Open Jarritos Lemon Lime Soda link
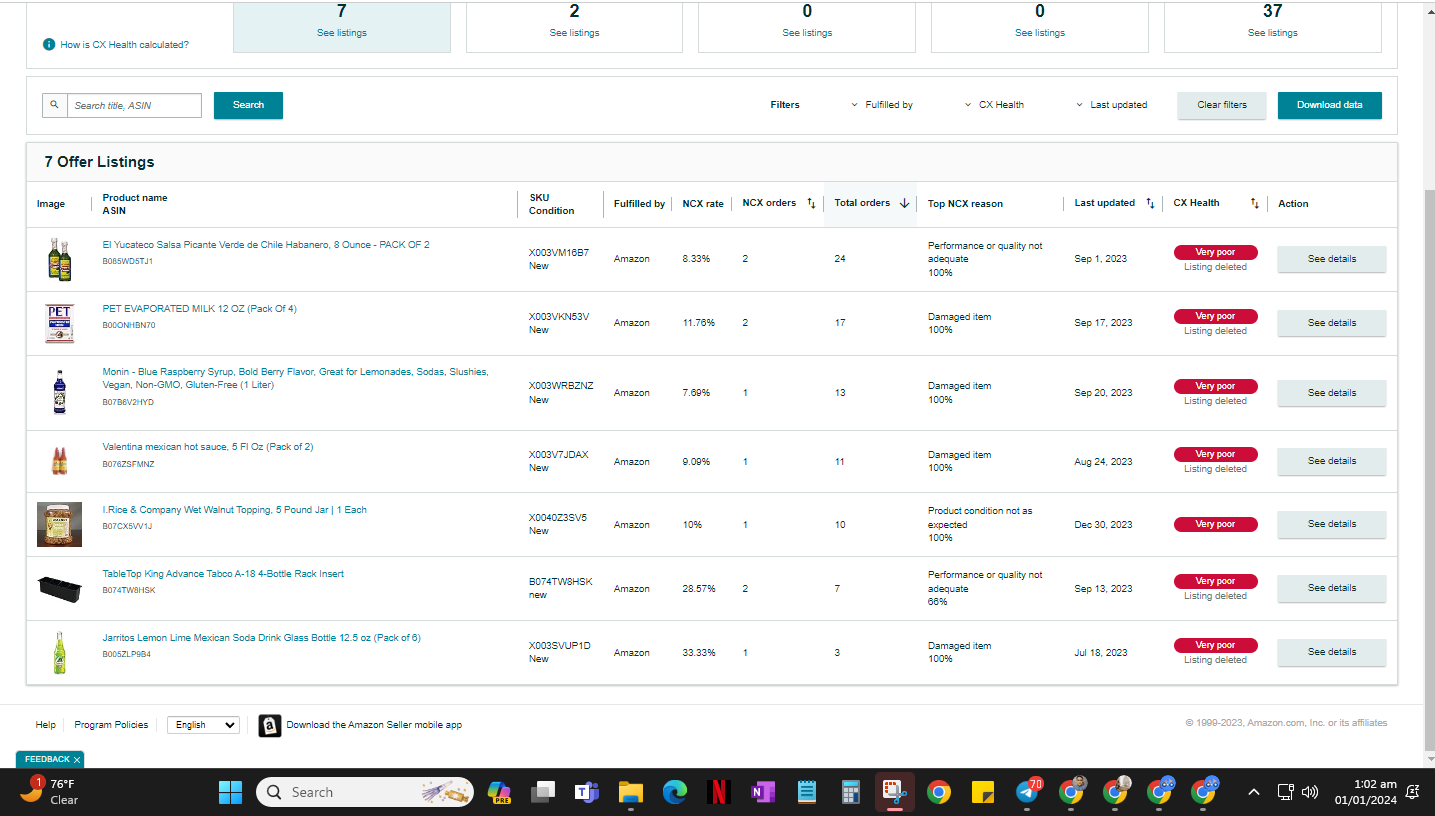1435x816 pixels. coord(261,638)
